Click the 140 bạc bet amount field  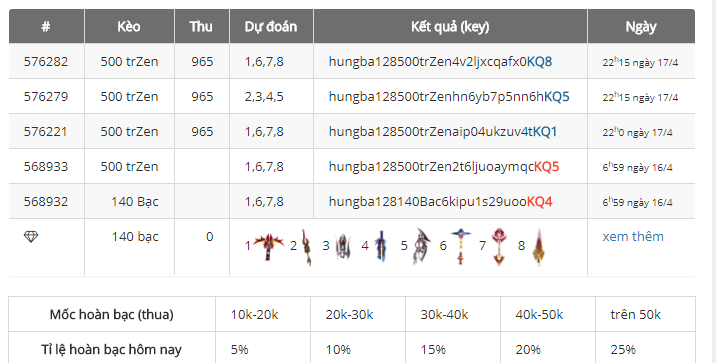pos(135,237)
